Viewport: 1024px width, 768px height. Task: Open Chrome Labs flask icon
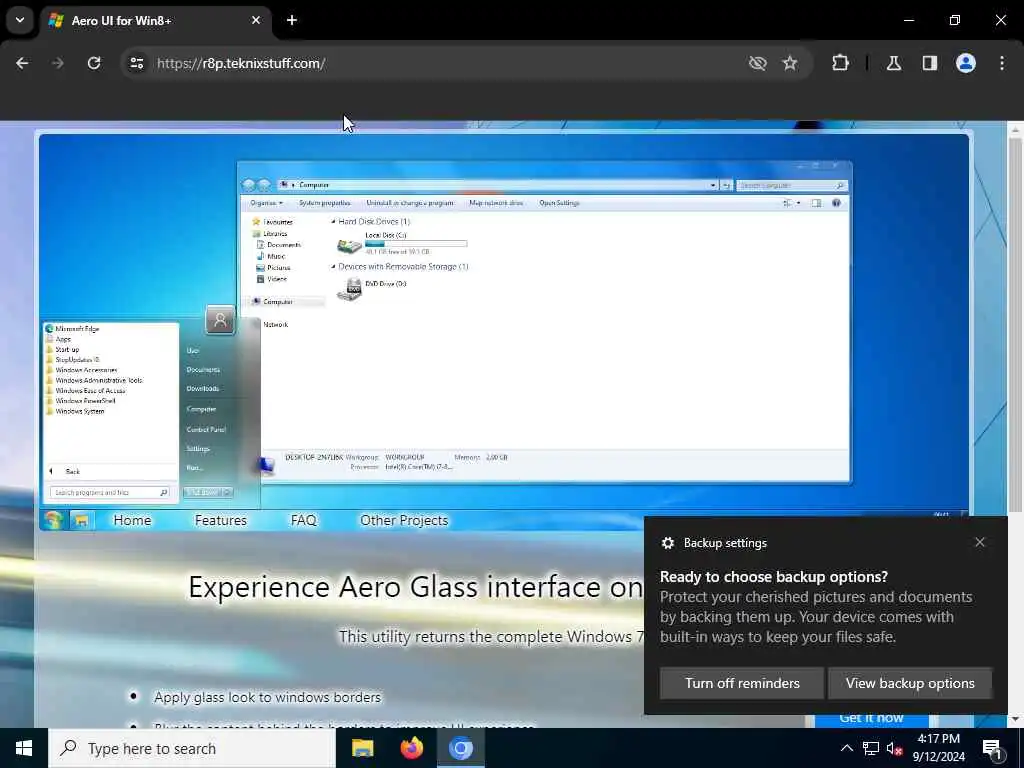pyautogui.click(x=894, y=63)
